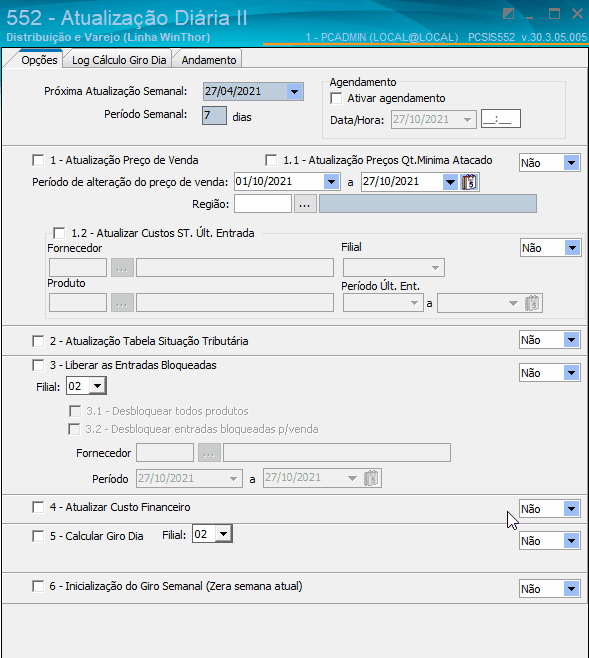
Task: Open dropdown arrow of 01/10/2021 start date
Action: [331, 182]
